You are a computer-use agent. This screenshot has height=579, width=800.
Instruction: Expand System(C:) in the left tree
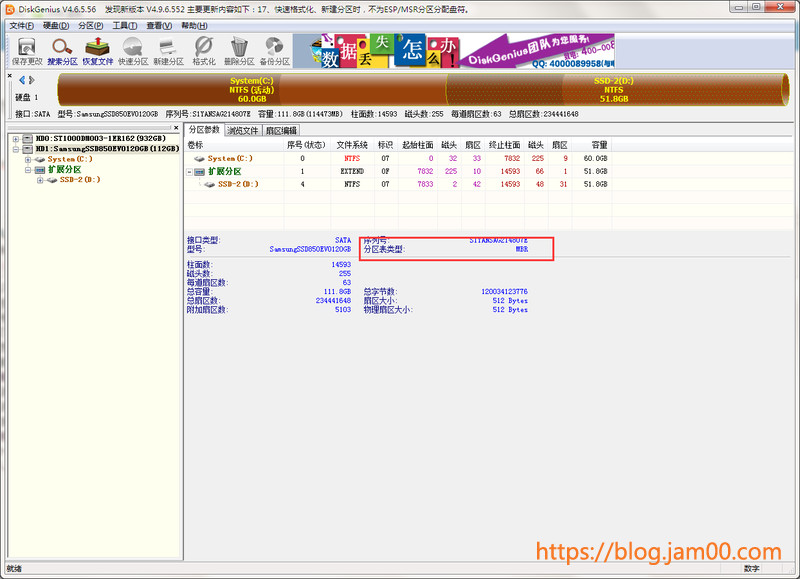coord(28,159)
